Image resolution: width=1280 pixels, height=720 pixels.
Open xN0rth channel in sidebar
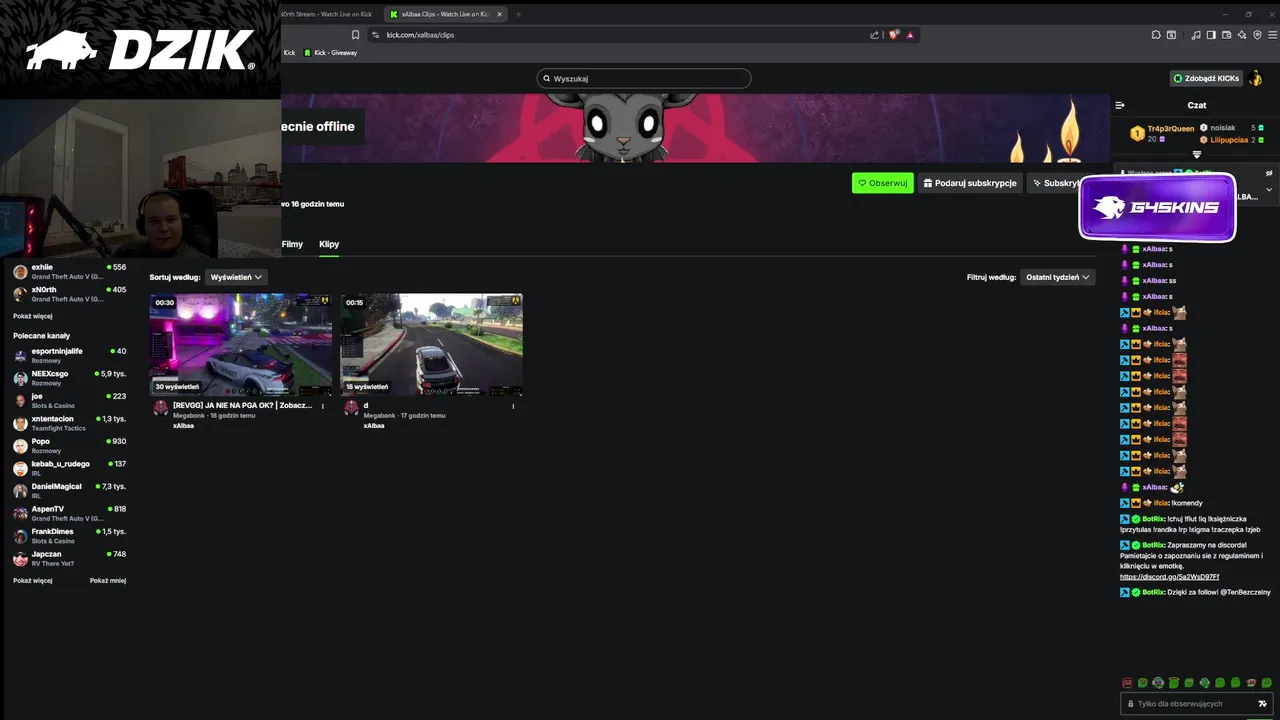click(70, 294)
